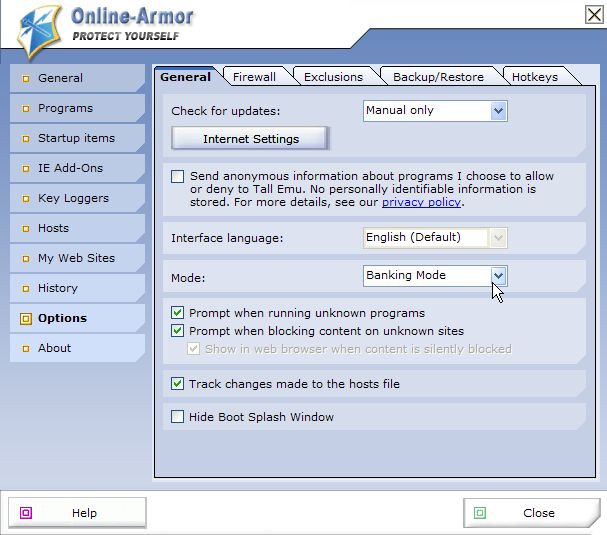This screenshot has height=535, width=607.
Task: Enable Hide Boot Splash Window checkbox
Action: (177, 417)
